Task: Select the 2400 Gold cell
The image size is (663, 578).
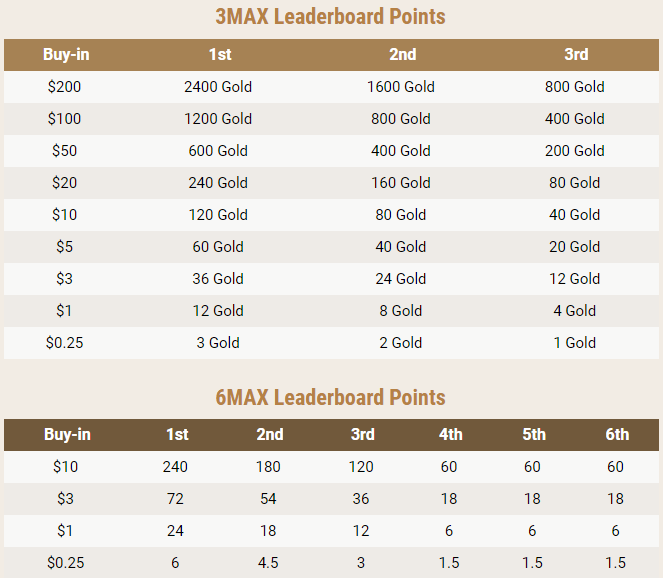Action: [x=218, y=87]
